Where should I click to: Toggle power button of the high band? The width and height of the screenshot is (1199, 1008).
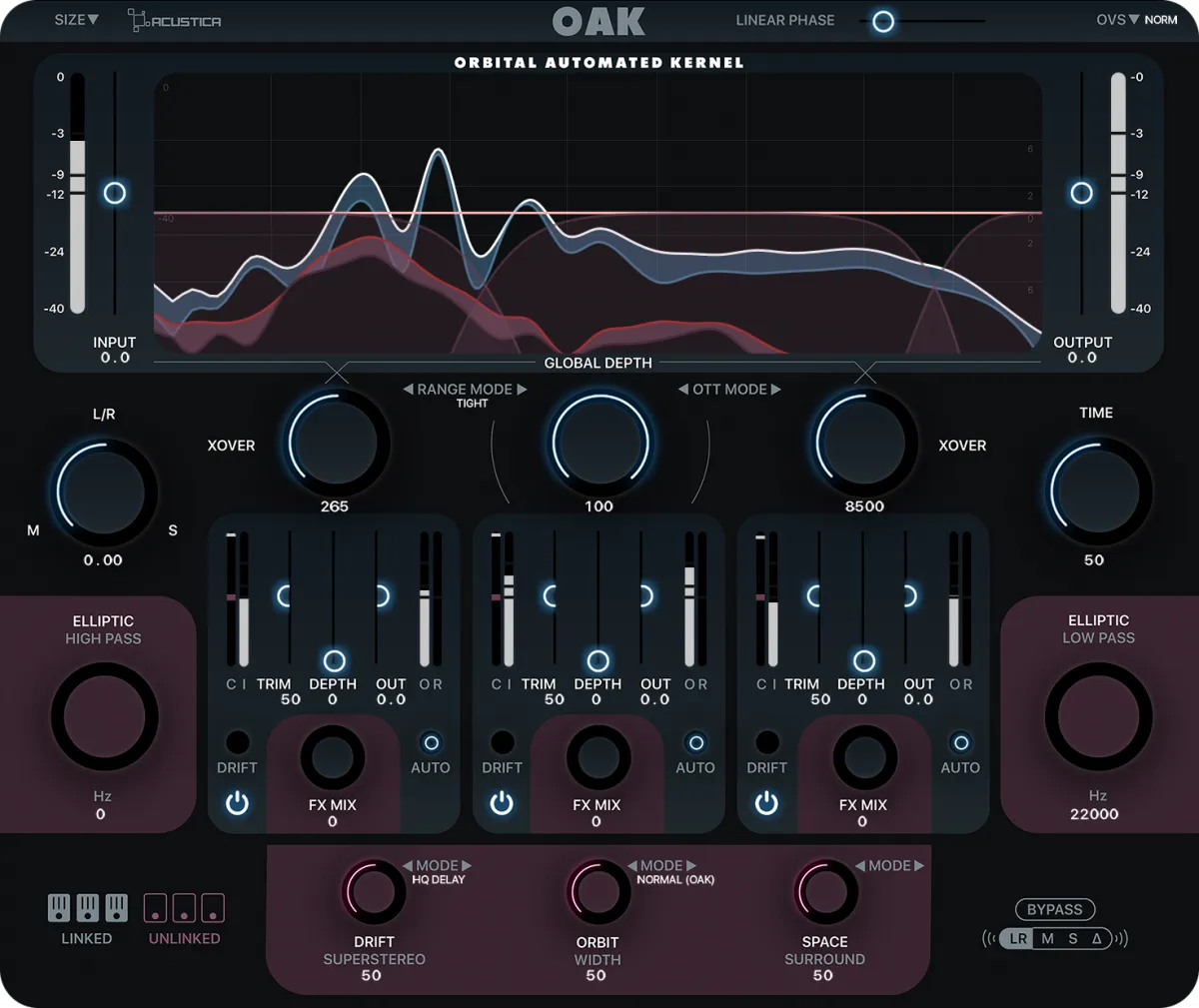coord(766,802)
